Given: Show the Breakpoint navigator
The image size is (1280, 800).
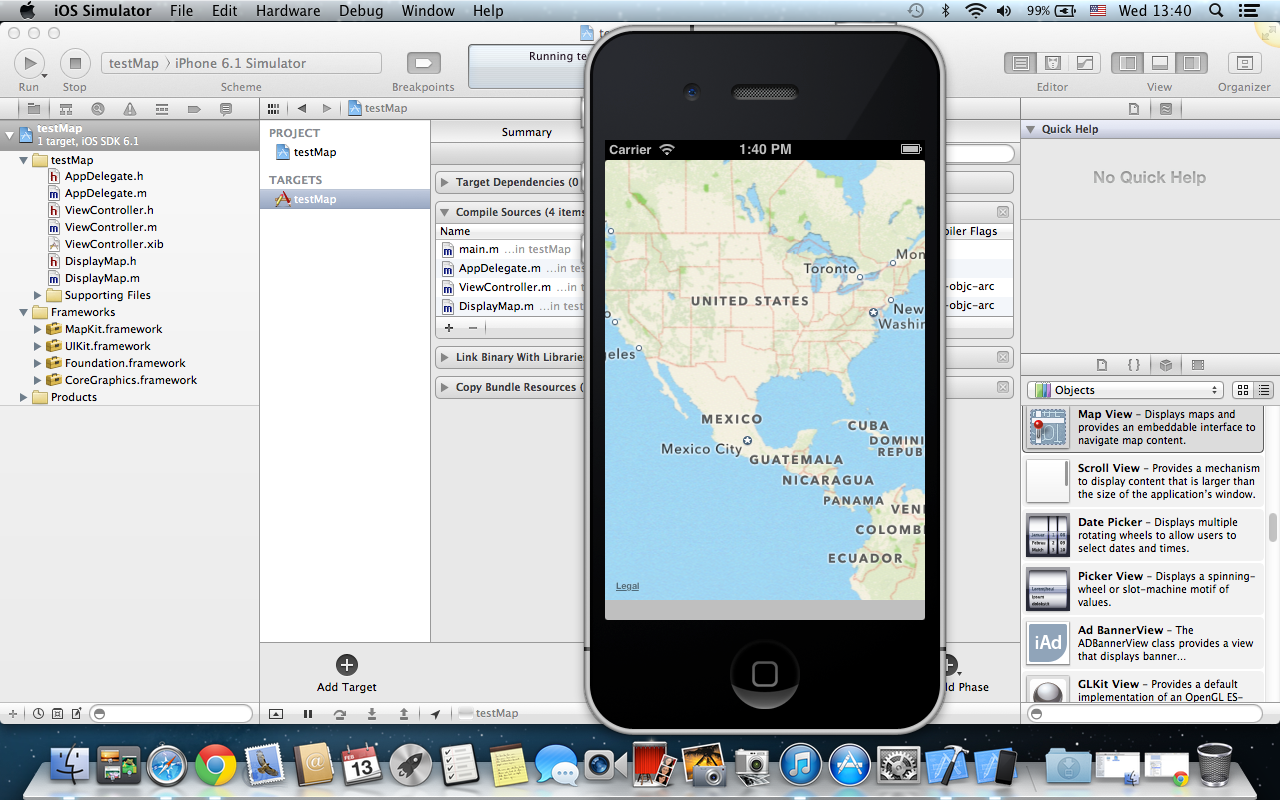Looking at the screenshot, I should [193, 109].
